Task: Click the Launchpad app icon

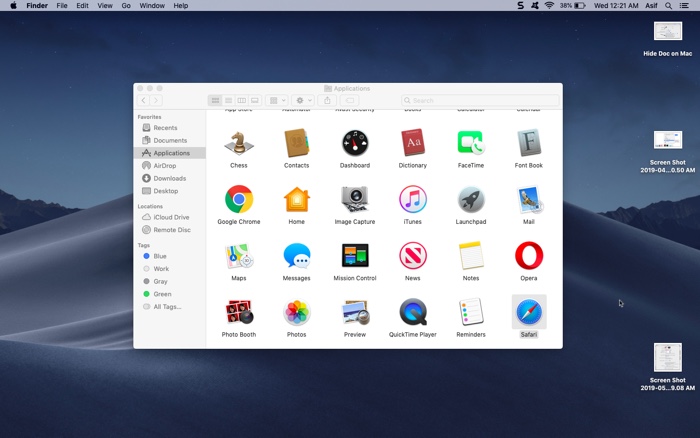Action: coord(471,199)
